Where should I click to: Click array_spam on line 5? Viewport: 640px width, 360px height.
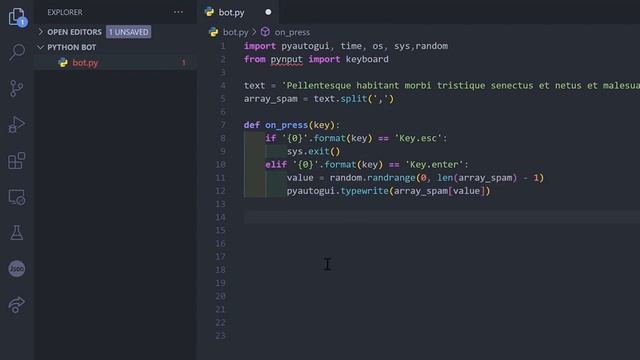(x=271, y=99)
